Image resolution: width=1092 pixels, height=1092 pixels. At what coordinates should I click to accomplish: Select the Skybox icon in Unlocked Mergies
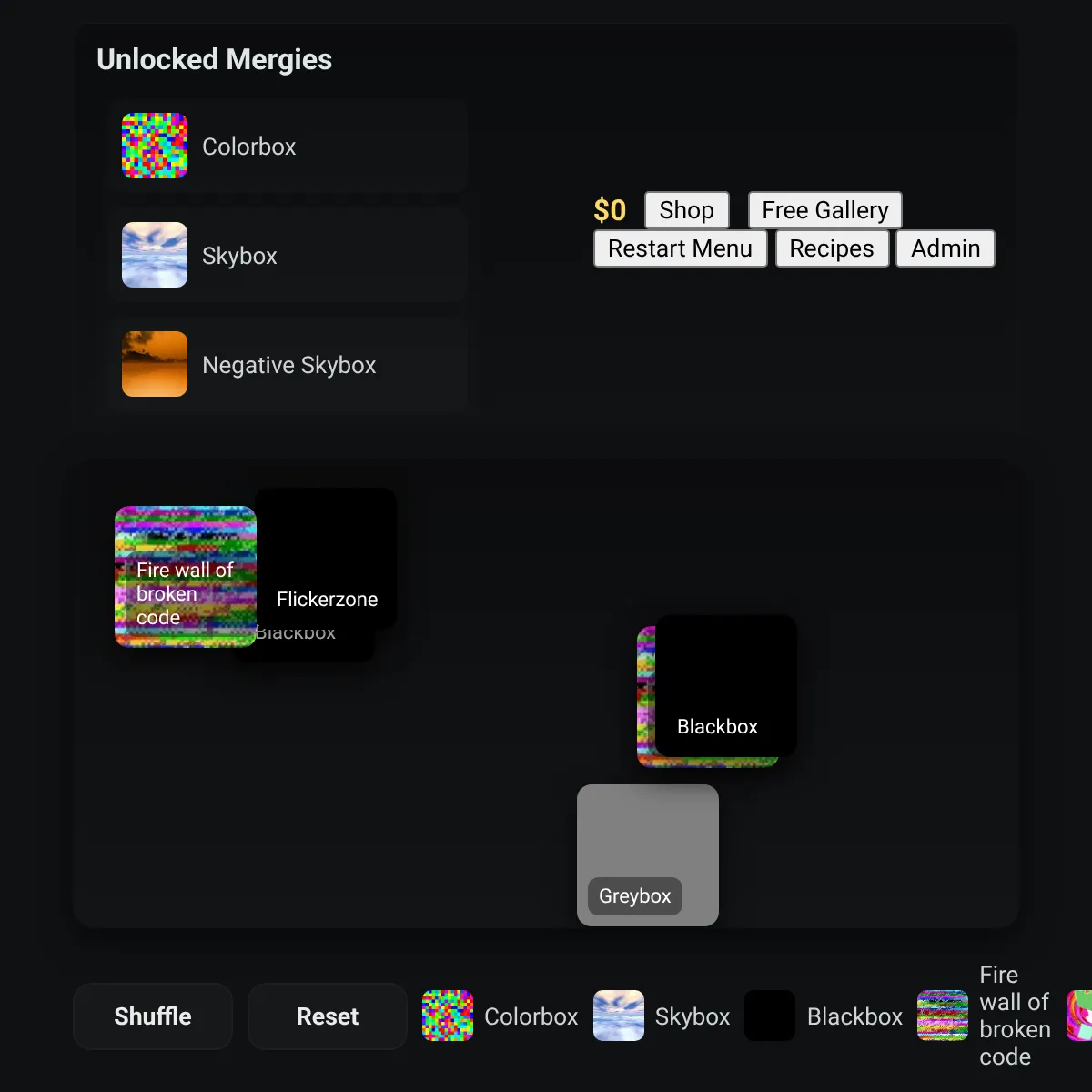point(155,255)
